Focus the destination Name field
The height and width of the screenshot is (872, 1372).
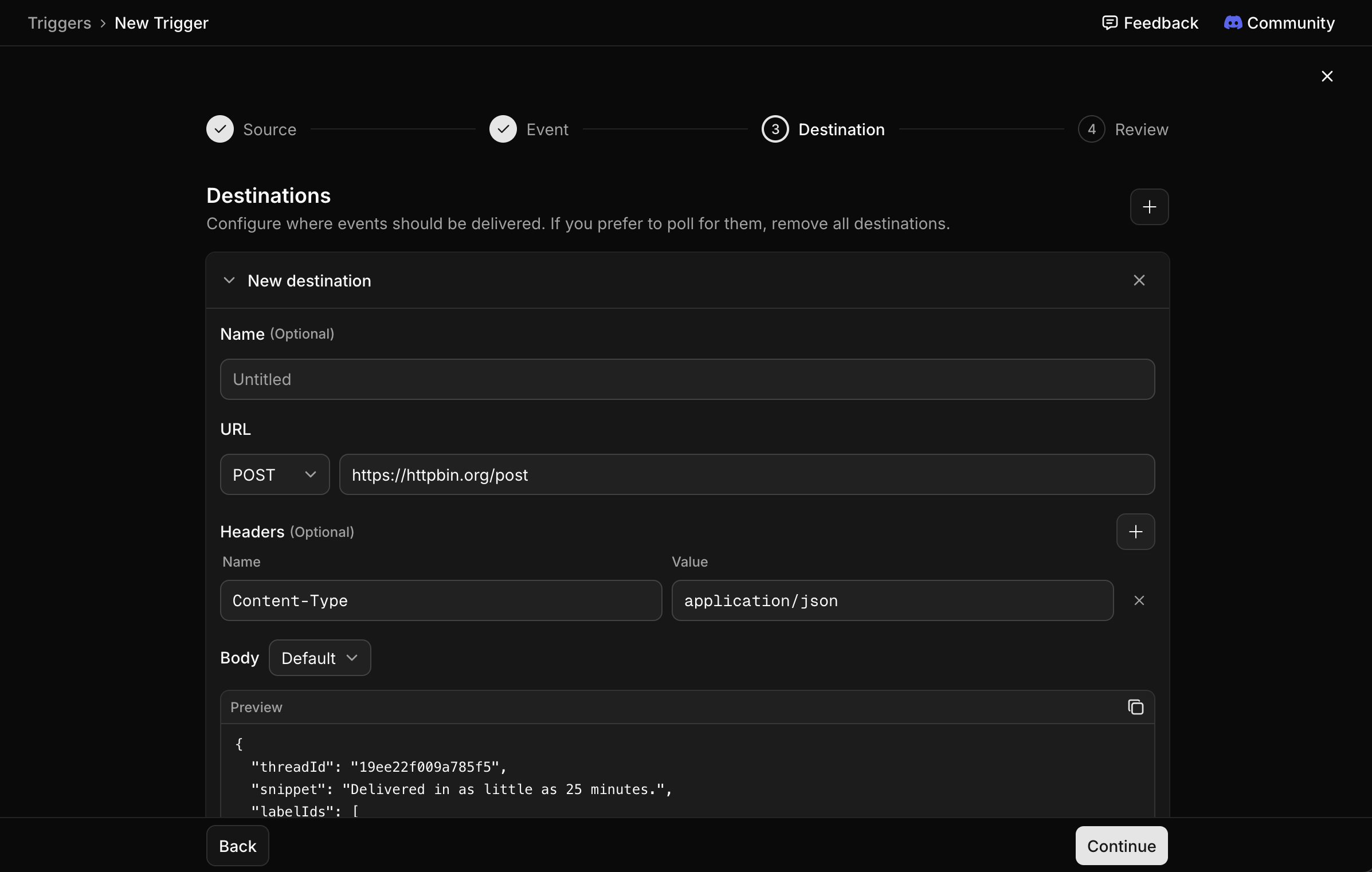click(x=687, y=379)
